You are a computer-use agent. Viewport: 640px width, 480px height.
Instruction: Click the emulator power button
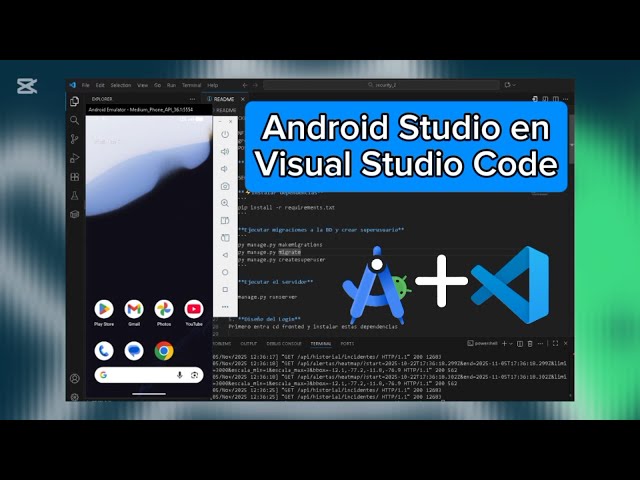tap(225, 134)
